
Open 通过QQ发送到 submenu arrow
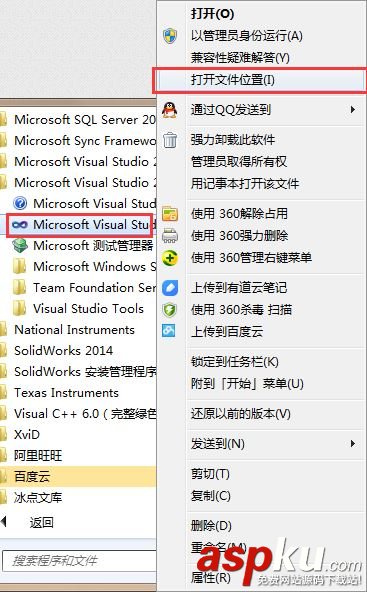pos(353,110)
